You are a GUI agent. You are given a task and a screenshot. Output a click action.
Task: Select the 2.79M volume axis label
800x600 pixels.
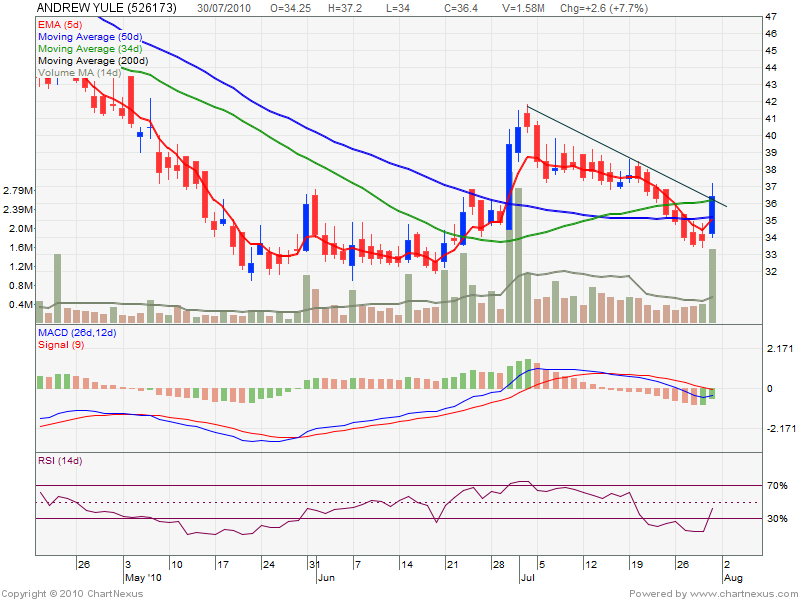(x=19, y=190)
